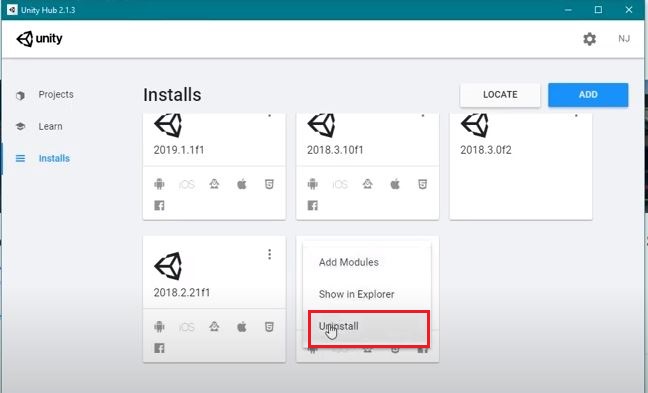Click the 2018.3.0f2 version label
This screenshot has height=393, width=648.
(486, 150)
